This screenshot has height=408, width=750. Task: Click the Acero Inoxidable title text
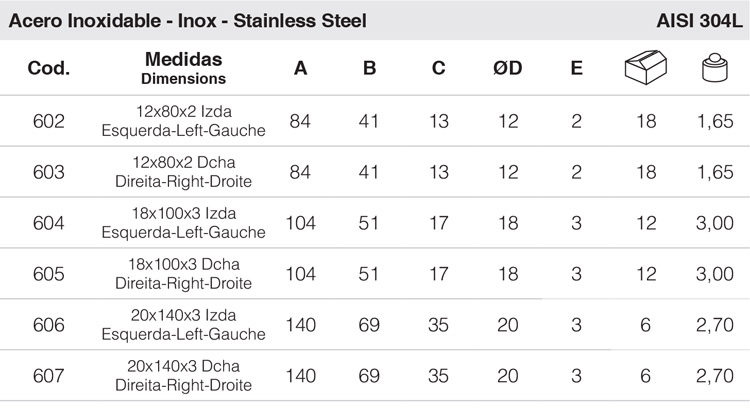(85, 21)
